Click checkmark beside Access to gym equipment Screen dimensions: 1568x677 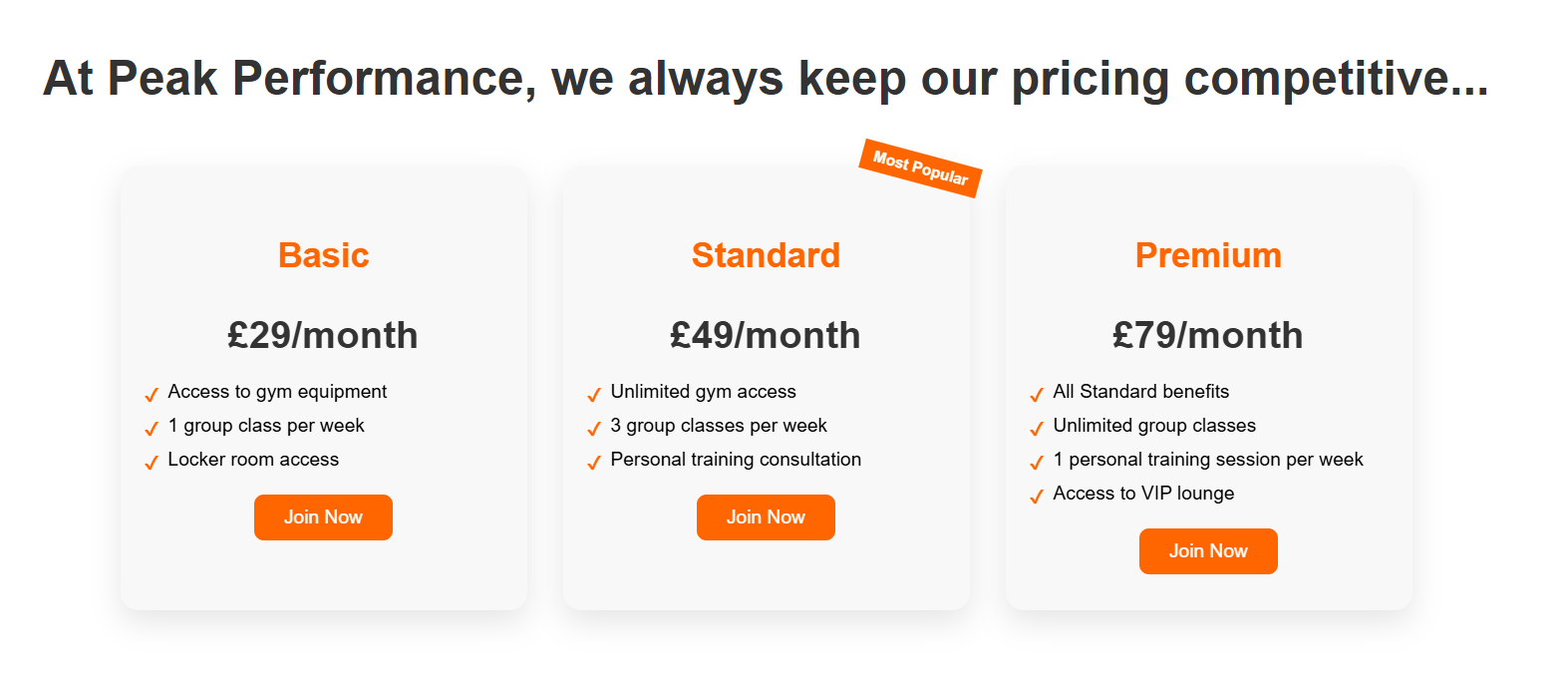coord(152,395)
